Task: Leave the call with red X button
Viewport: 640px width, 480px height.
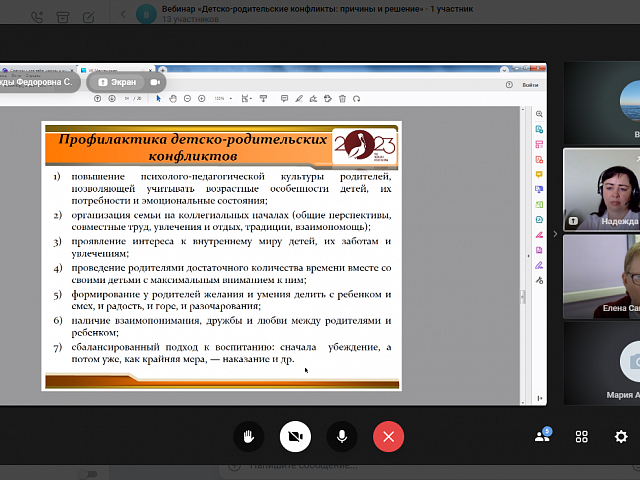Action: click(x=388, y=436)
